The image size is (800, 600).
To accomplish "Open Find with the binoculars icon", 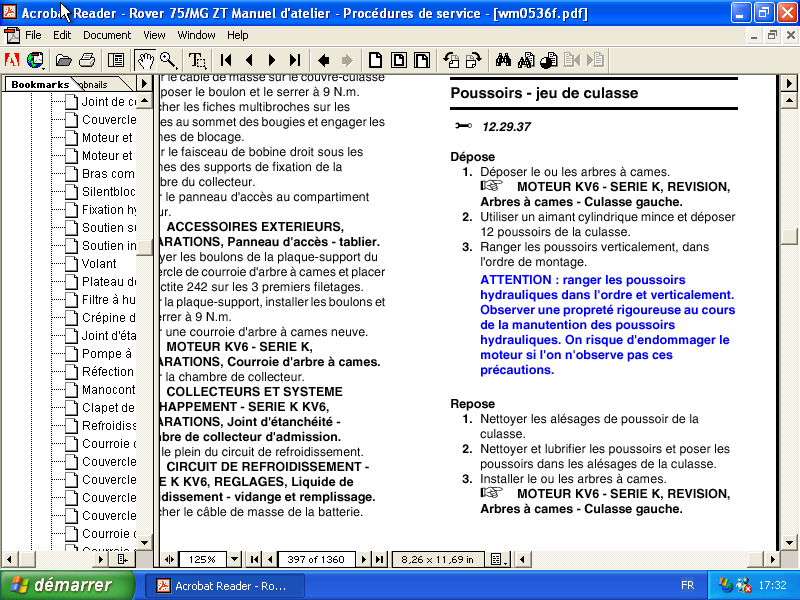I will [x=503, y=60].
